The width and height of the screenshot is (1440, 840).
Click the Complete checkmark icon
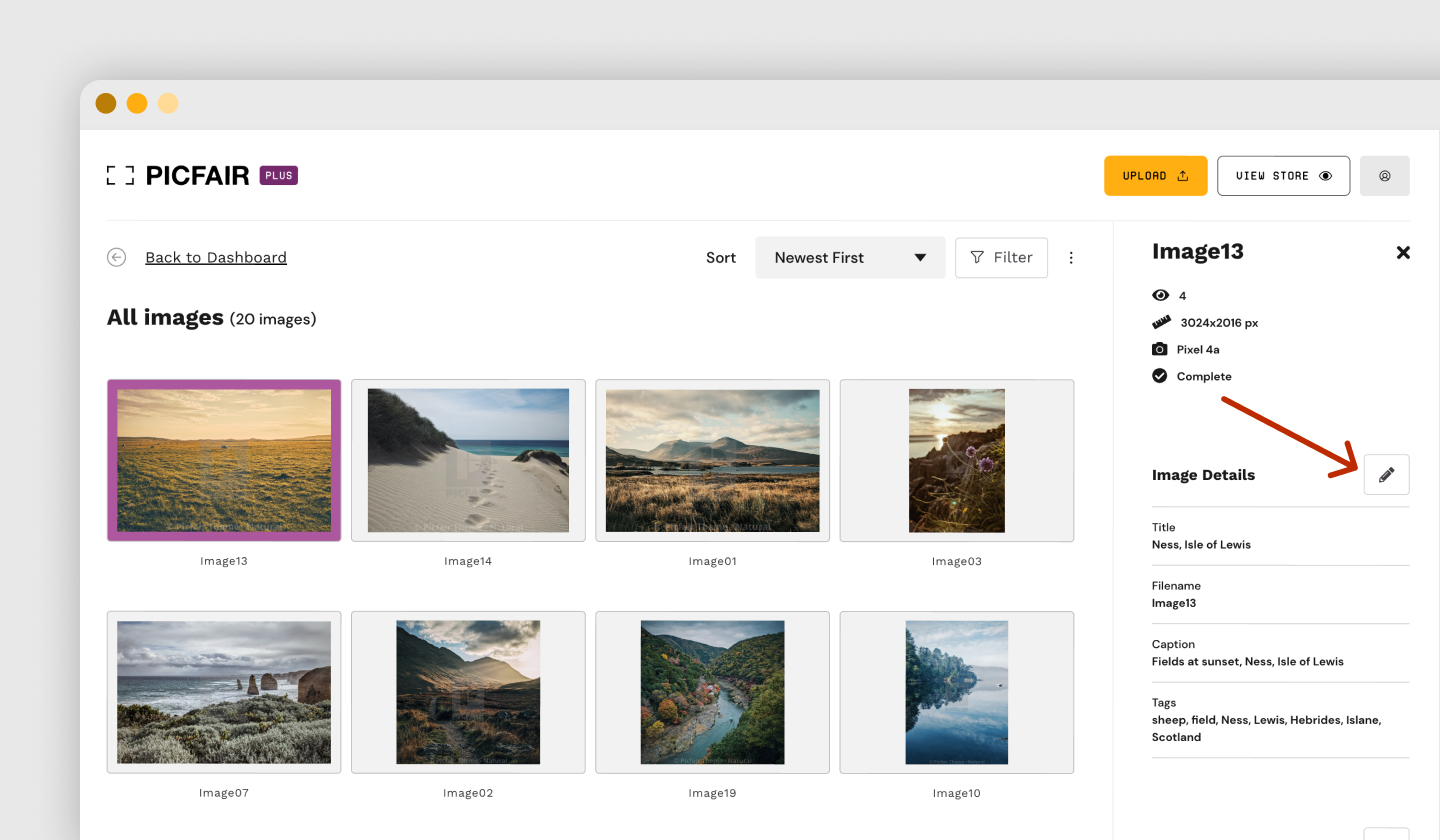point(1160,376)
